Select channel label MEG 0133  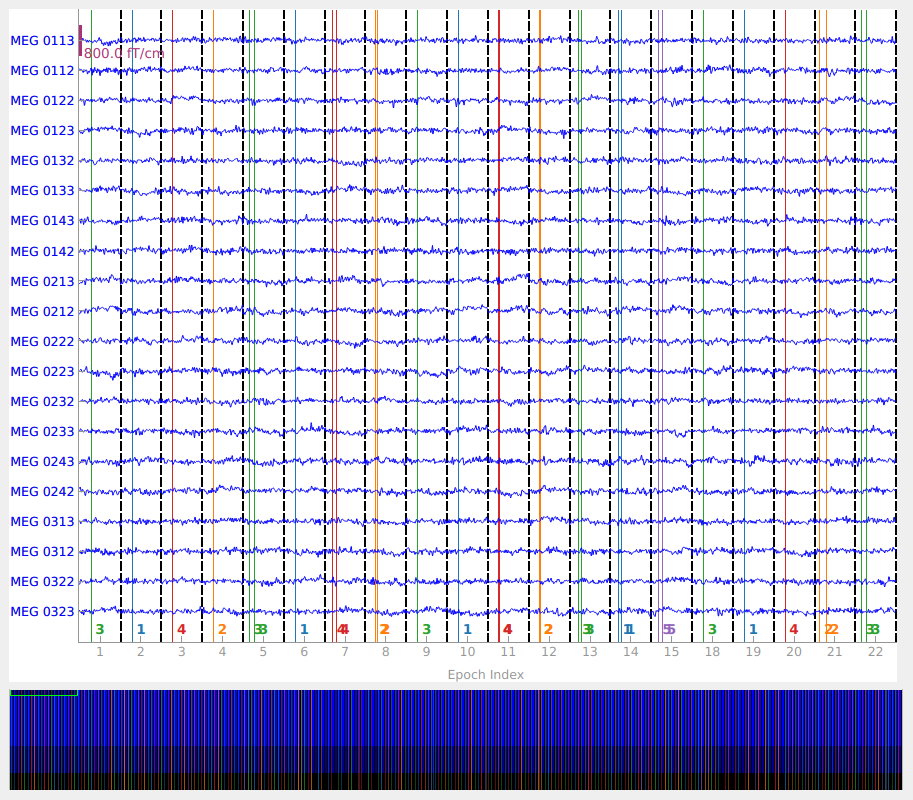click(x=43, y=191)
